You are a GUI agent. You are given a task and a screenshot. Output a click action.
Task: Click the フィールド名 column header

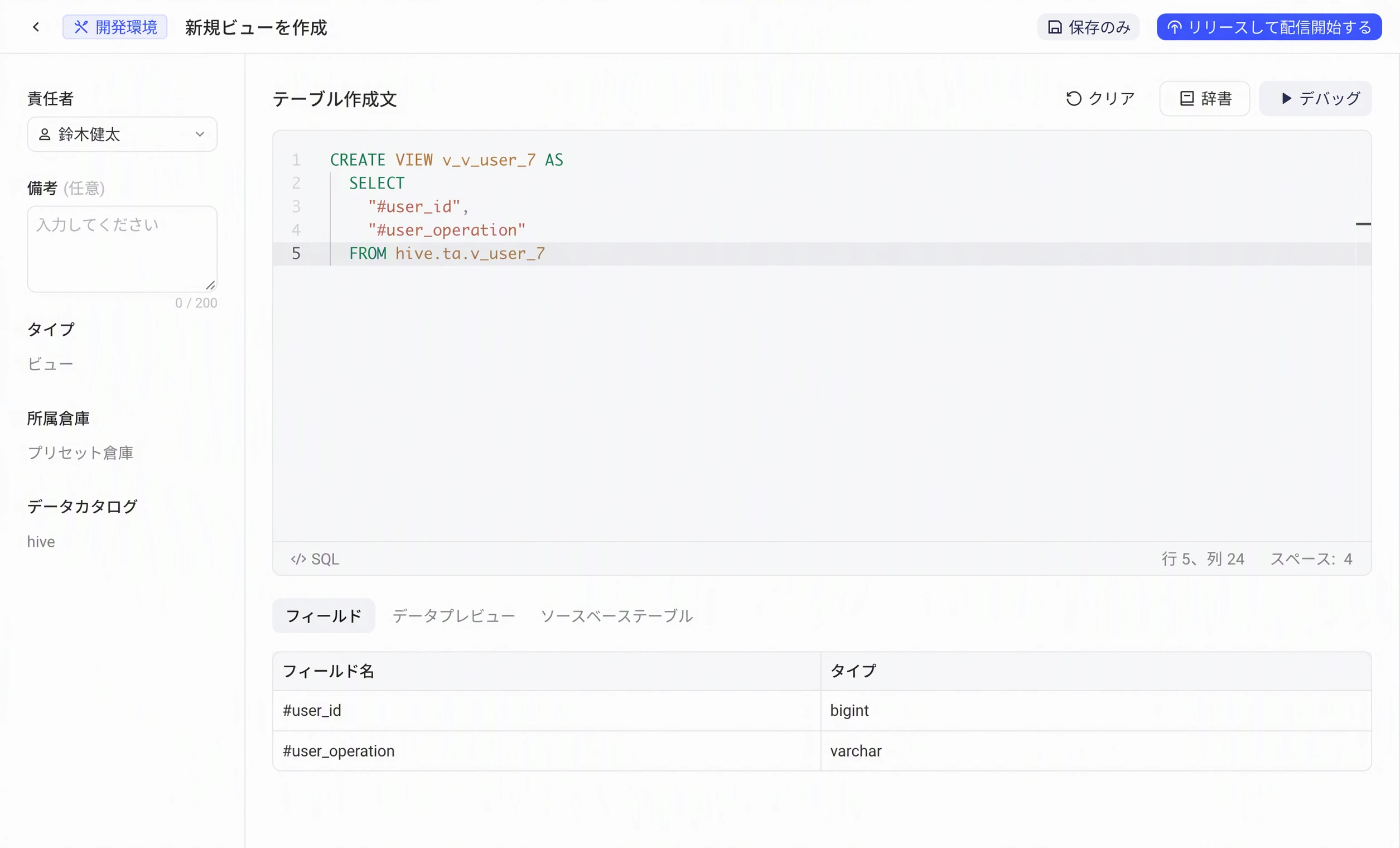click(547, 671)
